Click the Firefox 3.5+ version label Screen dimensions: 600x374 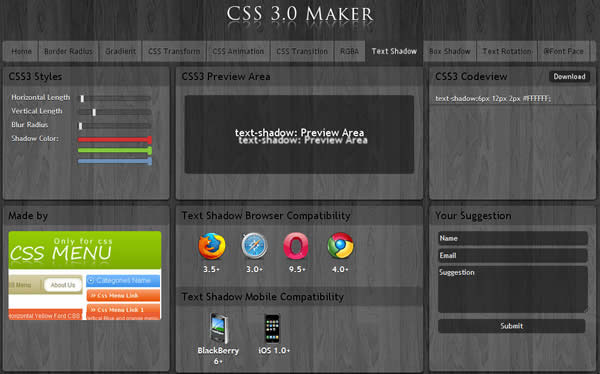pyautogui.click(x=211, y=269)
